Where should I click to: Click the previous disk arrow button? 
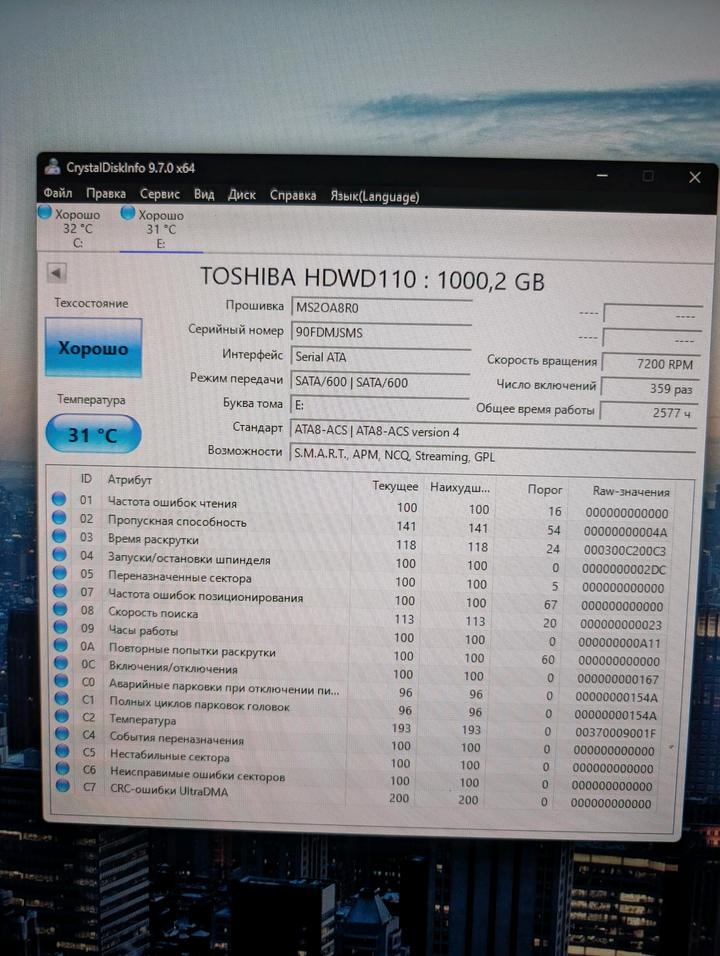(x=57, y=273)
